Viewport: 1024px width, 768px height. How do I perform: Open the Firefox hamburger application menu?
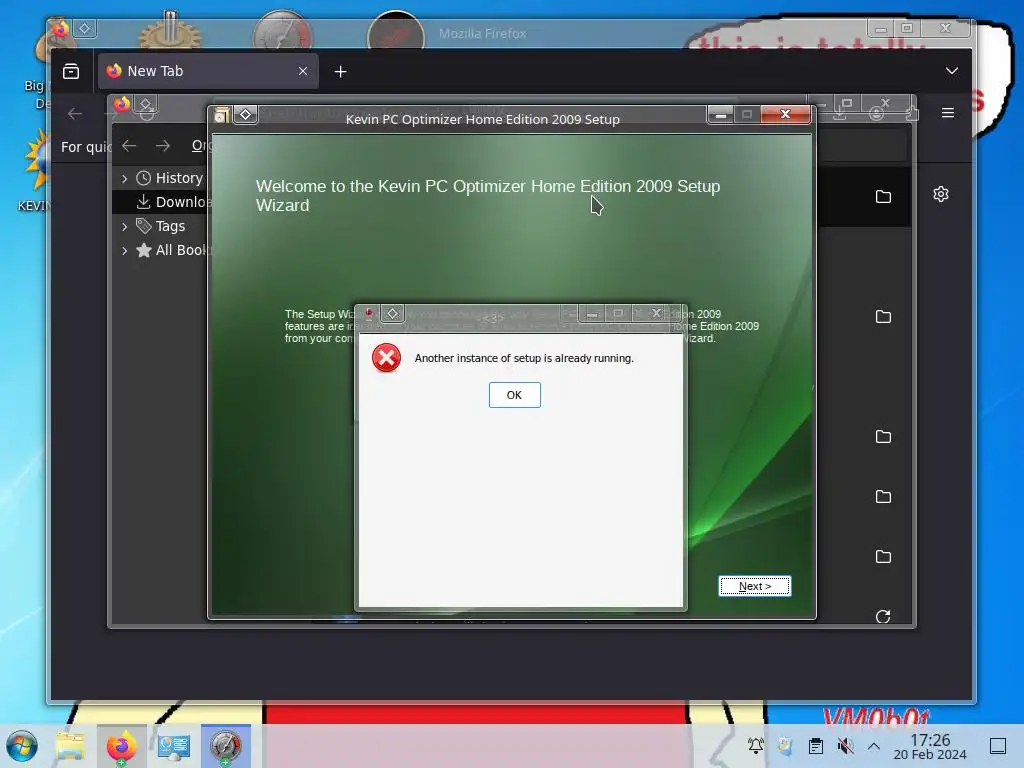948,112
